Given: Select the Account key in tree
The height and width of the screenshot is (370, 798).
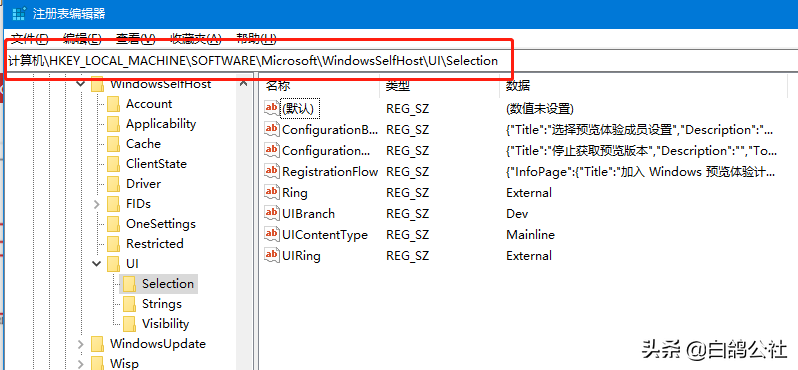Looking at the screenshot, I should [x=149, y=104].
